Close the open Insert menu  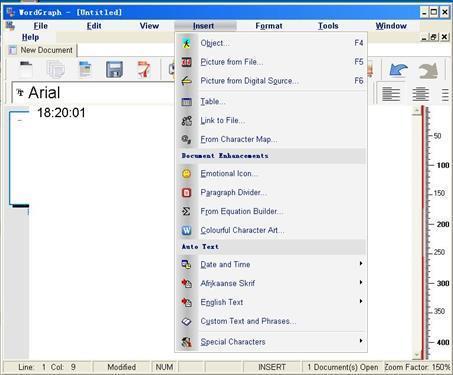coord(204,26)
